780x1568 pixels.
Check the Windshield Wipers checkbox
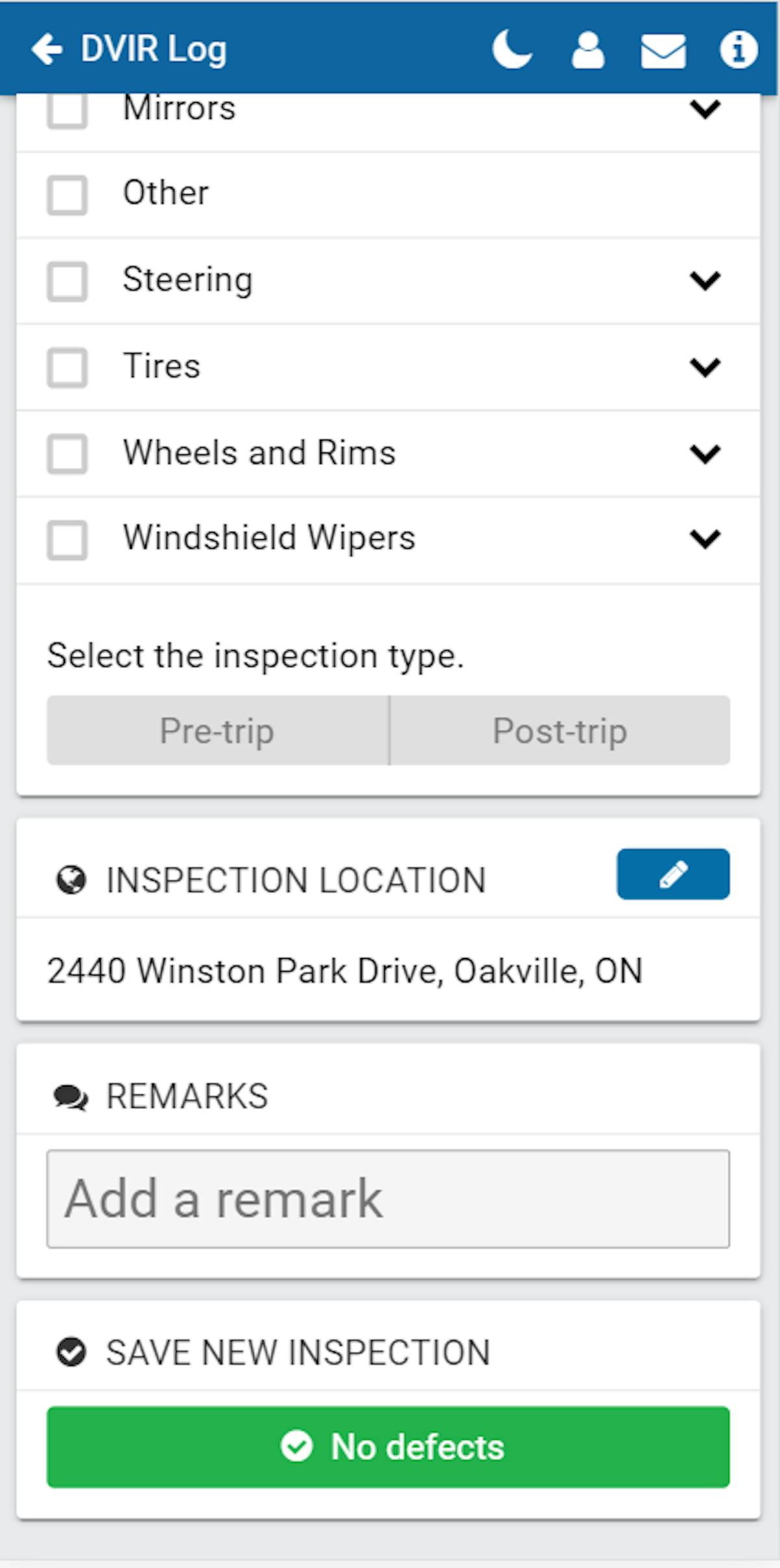point(67,540)
